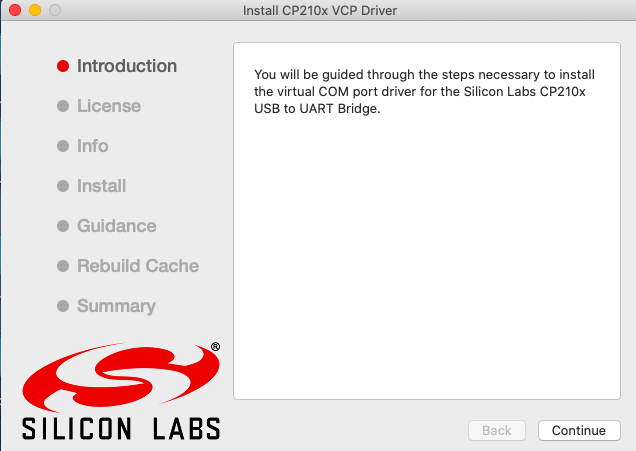The image size is (636, 451).
Task: Click the Install step label
Action: [x=102, y=186]
